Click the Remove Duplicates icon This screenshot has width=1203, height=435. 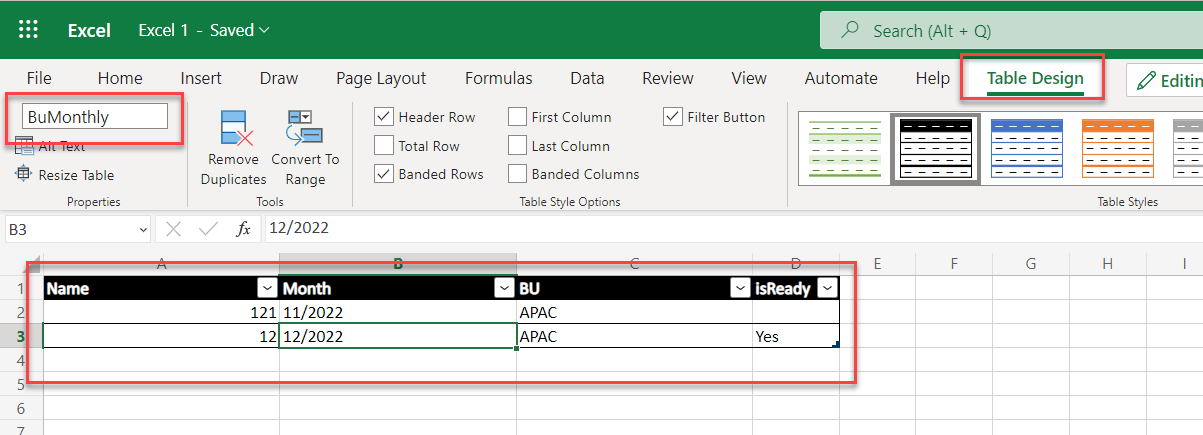234,130
